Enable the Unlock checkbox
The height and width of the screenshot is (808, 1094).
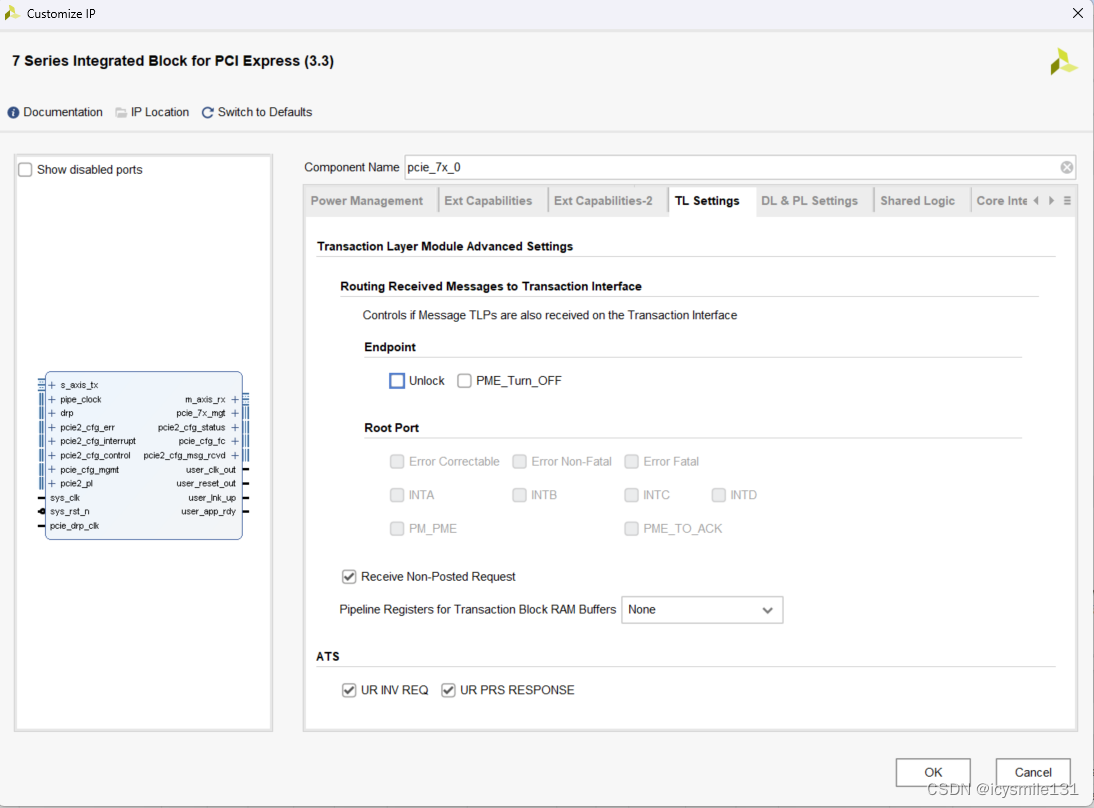(397, 381)
